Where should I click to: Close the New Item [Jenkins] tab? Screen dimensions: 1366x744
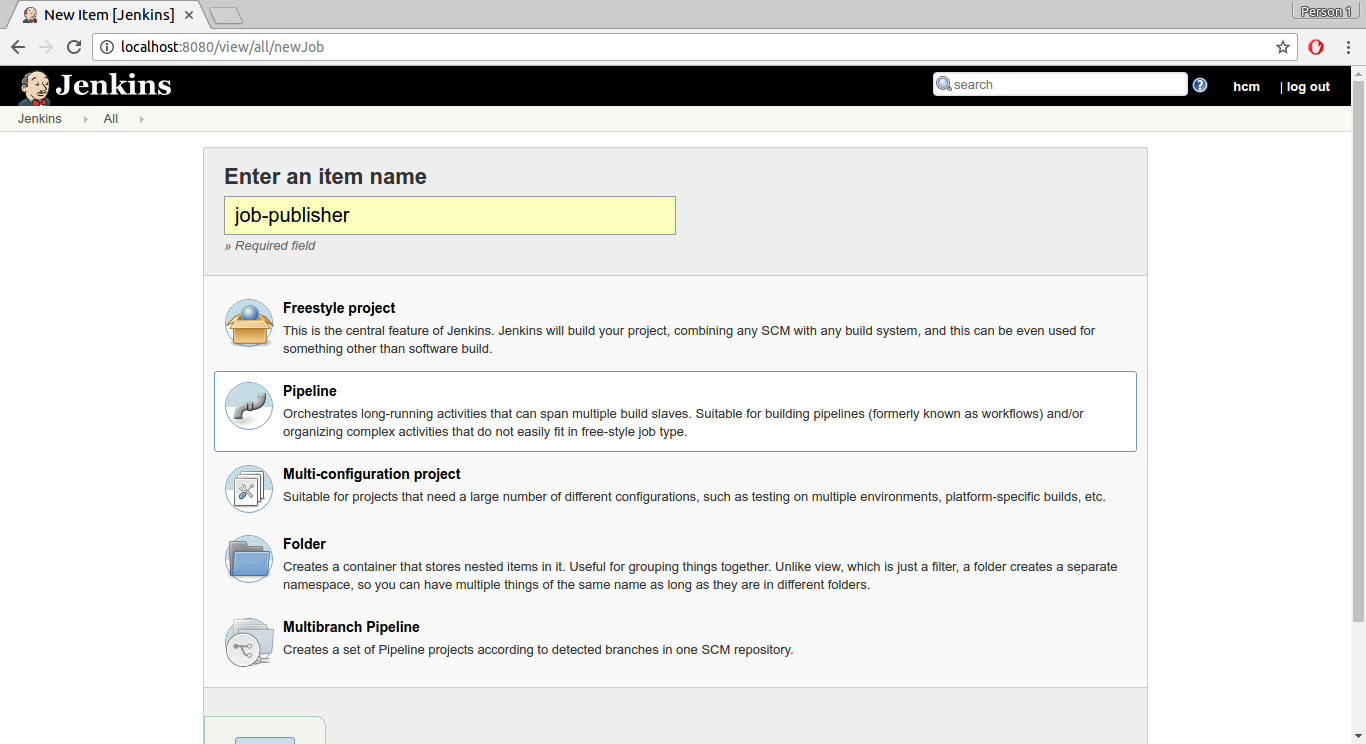tap(189, 15)
